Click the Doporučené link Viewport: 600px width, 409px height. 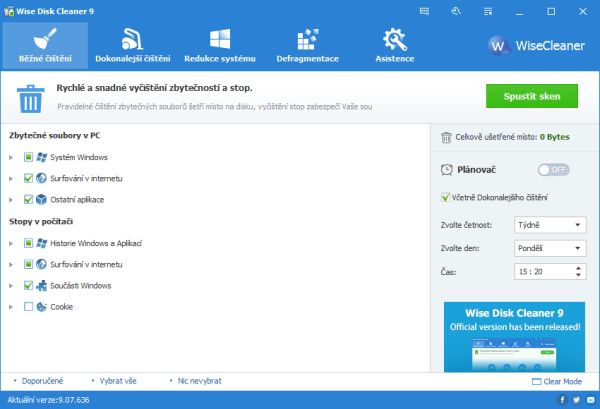pyautogui.click(x=42, y=381)
